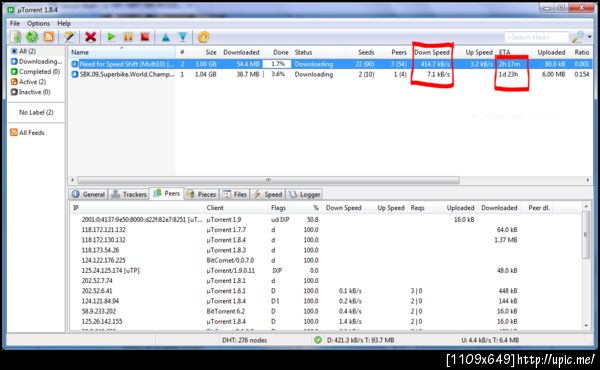The image size is (600, 370).
Task: Click the Add Torrent from URL icon
Action: pyautogui.click(x=32, y=37)
